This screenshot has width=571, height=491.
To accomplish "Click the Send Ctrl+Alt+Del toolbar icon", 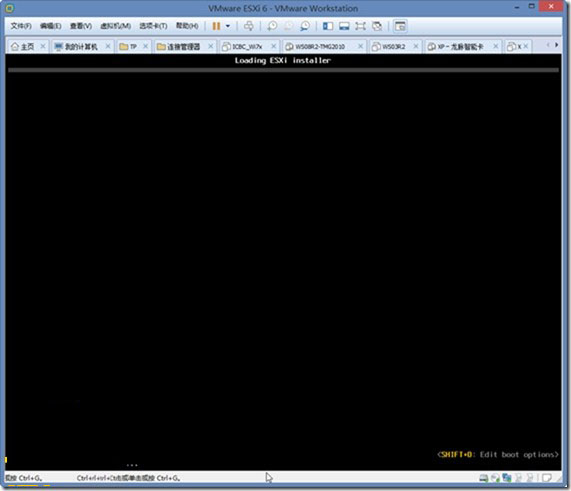I will (249, 26).
